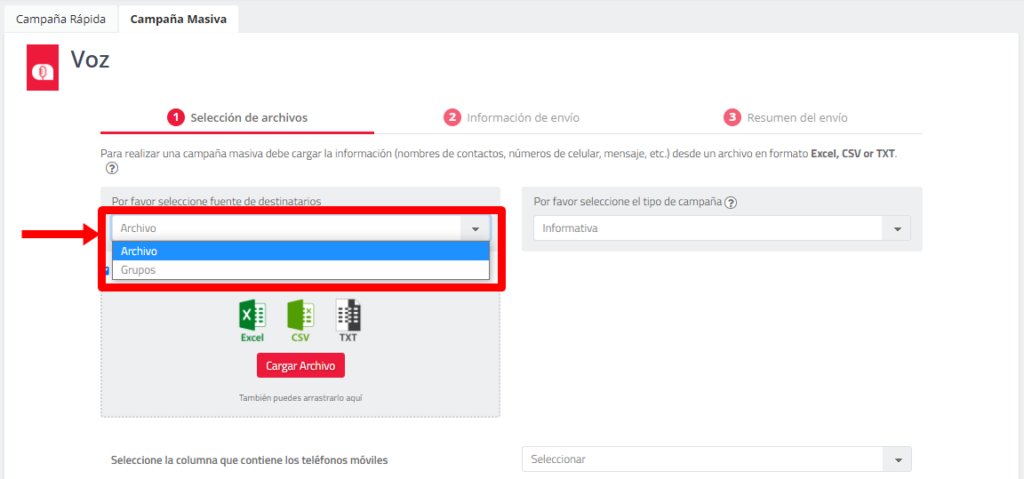The image size is (1024, 479).
Task: Go to Resumen del envío step label
Action: (x=797, y=118)
